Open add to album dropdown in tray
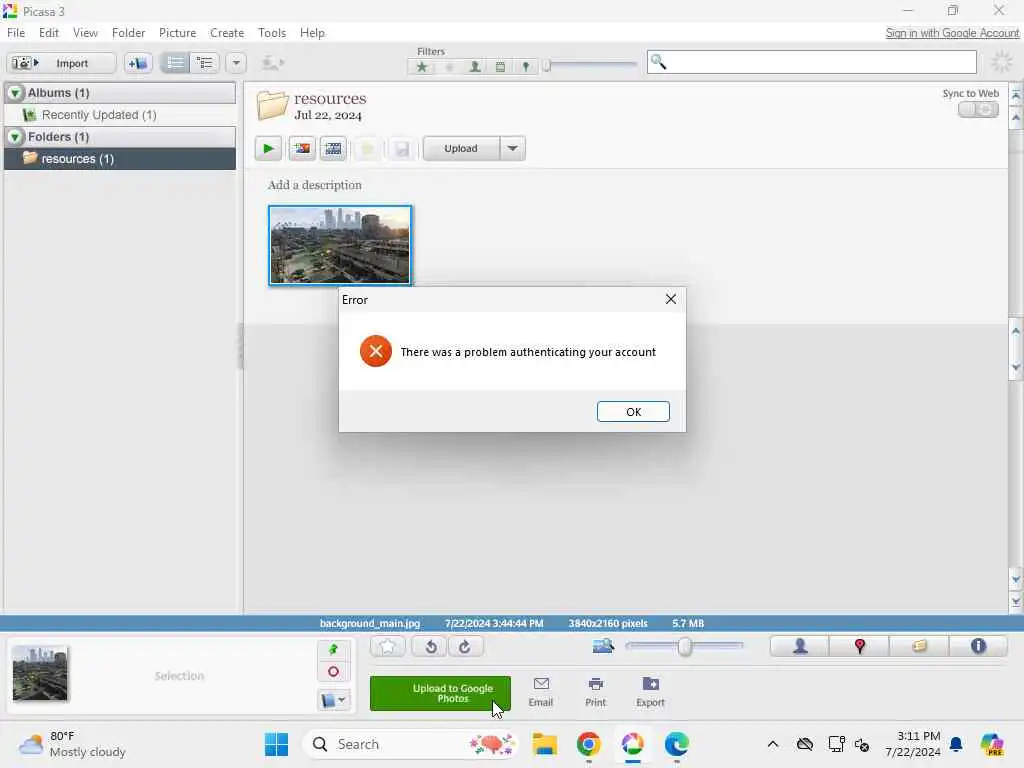The image size is (1024, 768). (333, 700)
